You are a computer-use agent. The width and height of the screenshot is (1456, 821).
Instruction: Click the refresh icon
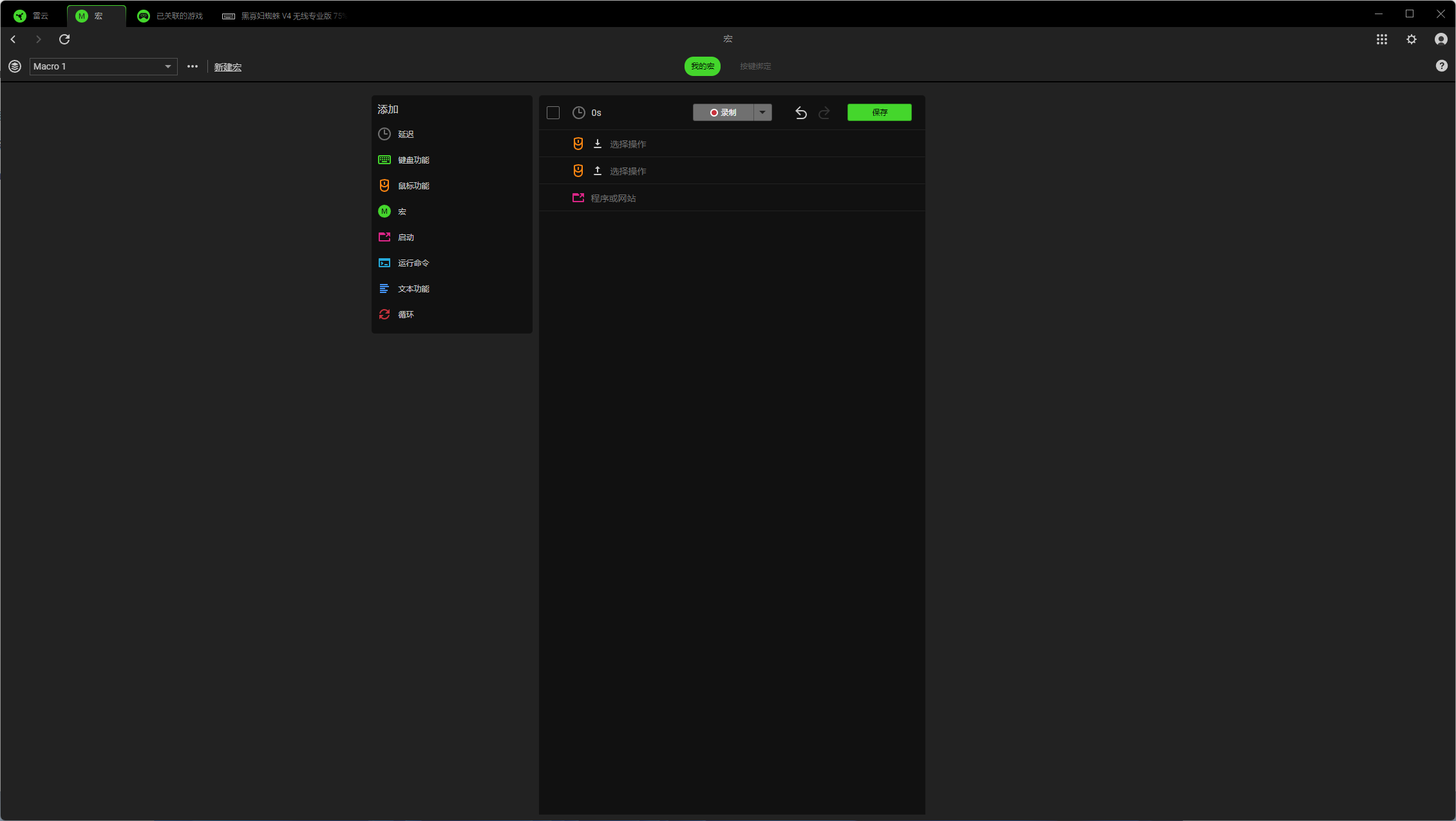[x=64, y=39]
